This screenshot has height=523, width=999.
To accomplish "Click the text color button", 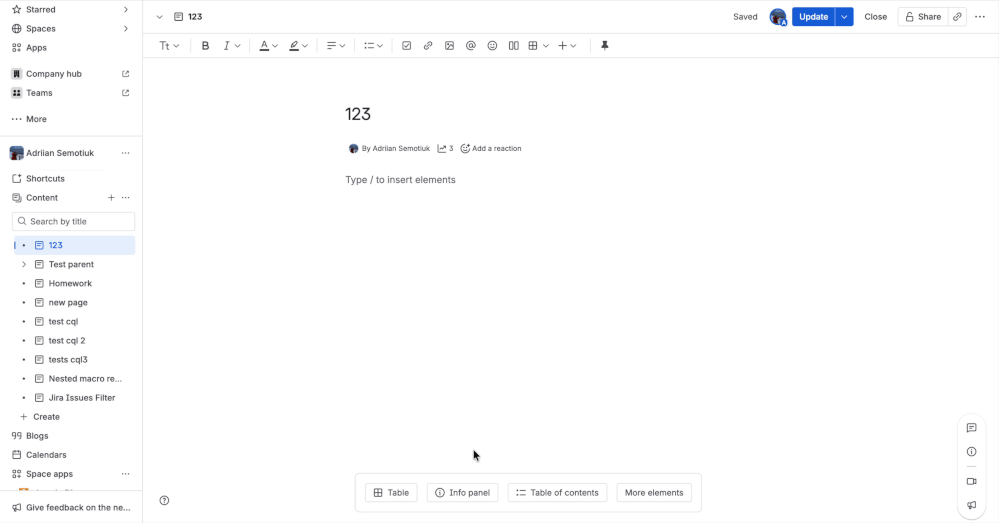I will [x=264, y=46].
